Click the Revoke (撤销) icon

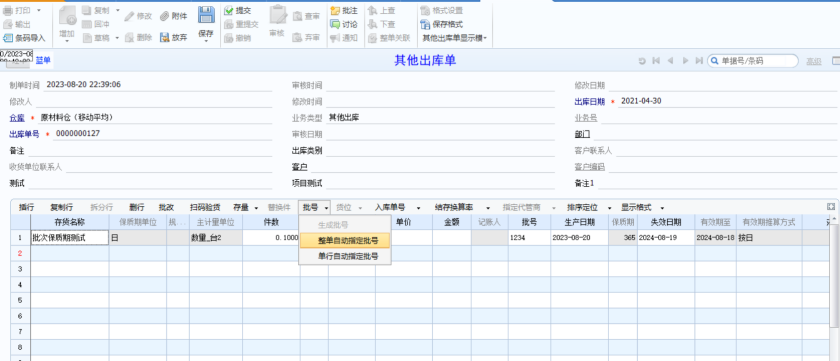229,38
